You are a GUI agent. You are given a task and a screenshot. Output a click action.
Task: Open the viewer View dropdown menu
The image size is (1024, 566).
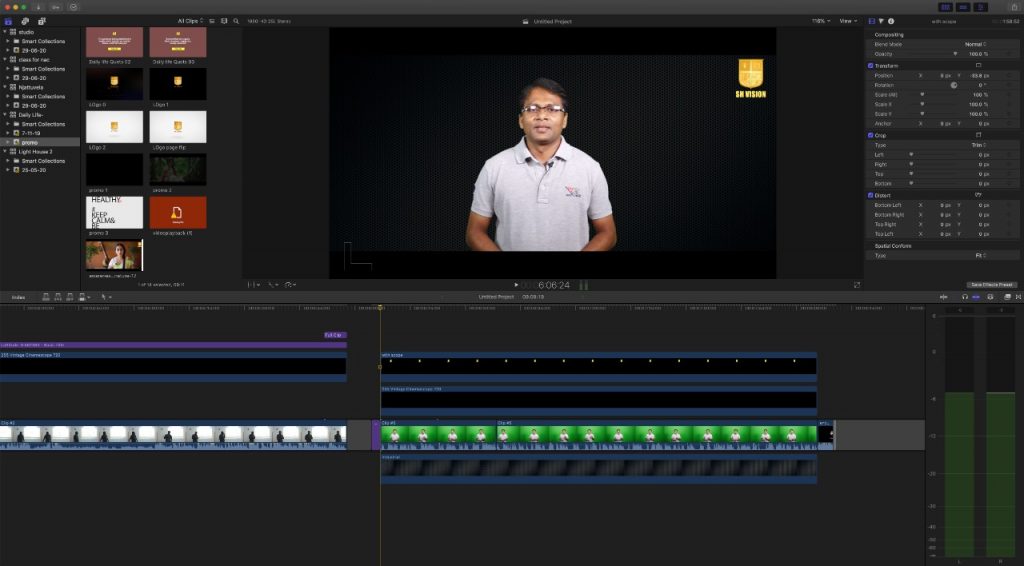848,20
